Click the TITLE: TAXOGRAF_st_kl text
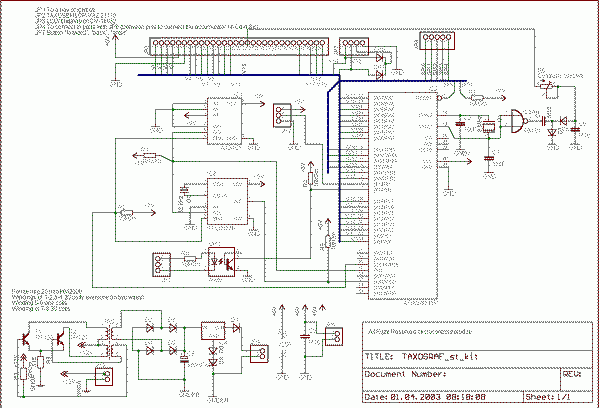 coord(421,357)
